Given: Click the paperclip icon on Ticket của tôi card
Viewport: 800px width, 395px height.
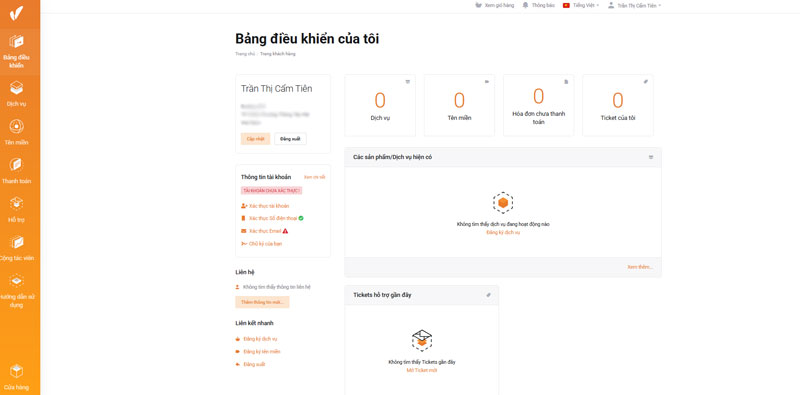Looking at the screenshot, I should coord(645,82).
